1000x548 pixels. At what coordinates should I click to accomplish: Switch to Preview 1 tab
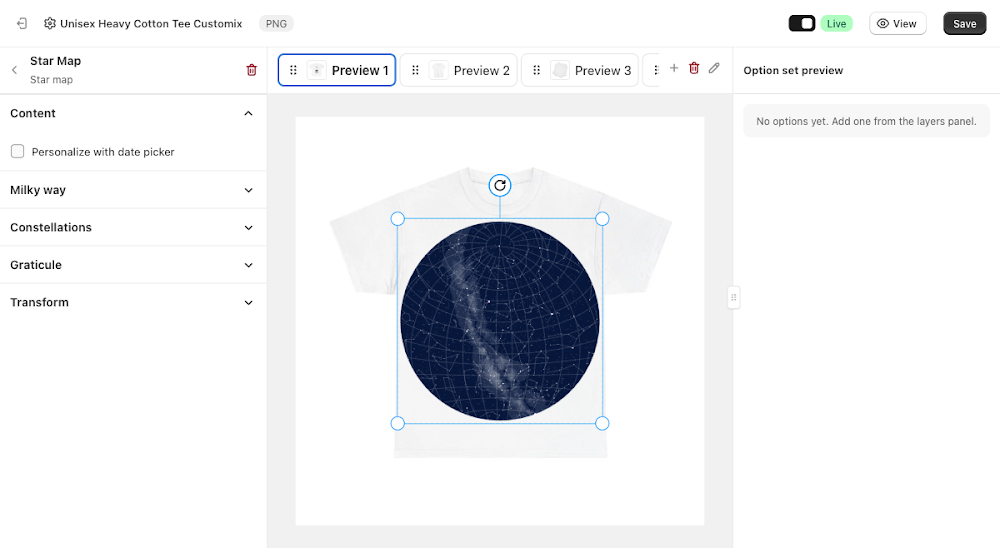coord(337,70)
